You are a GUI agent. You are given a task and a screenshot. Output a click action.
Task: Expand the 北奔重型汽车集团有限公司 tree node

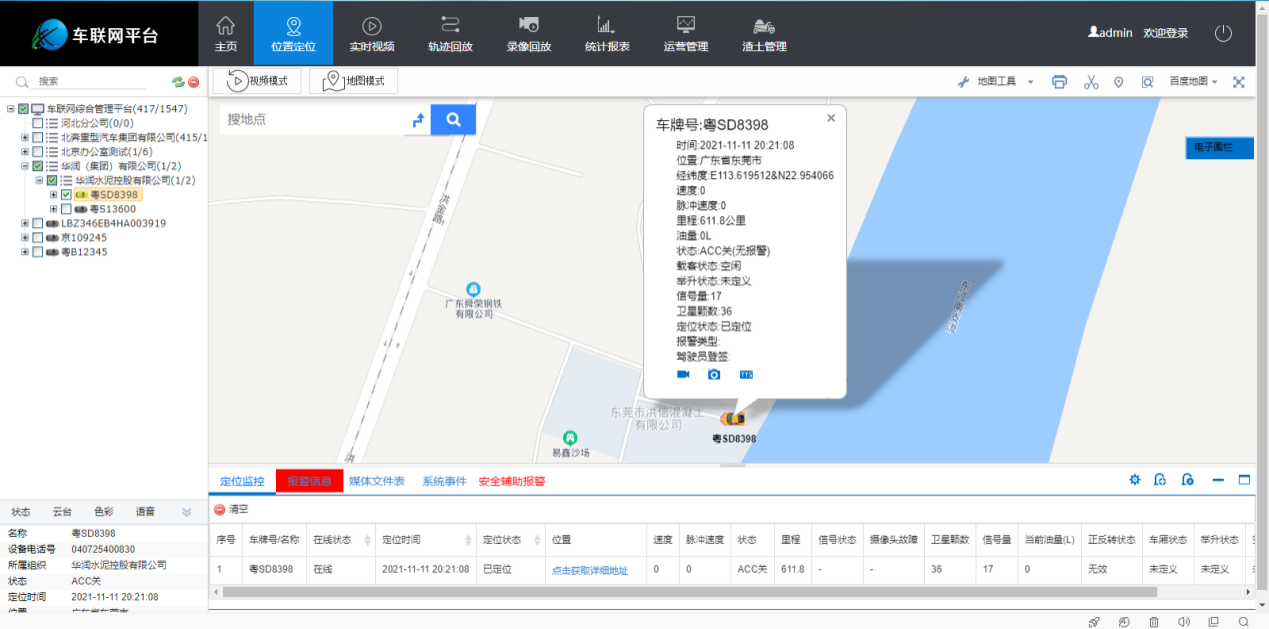point(25,137)
